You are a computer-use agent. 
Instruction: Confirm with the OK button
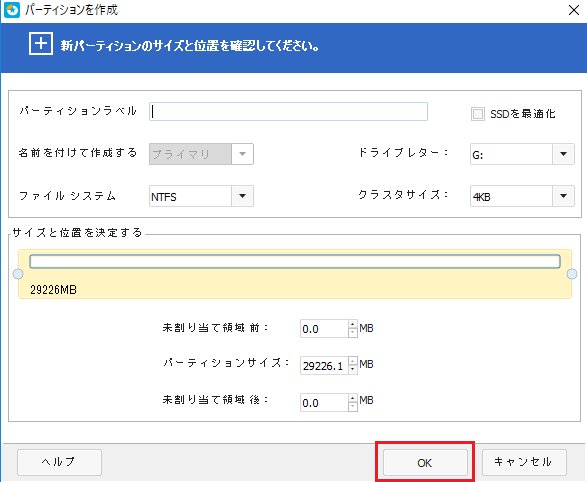[x=425, y=463]
